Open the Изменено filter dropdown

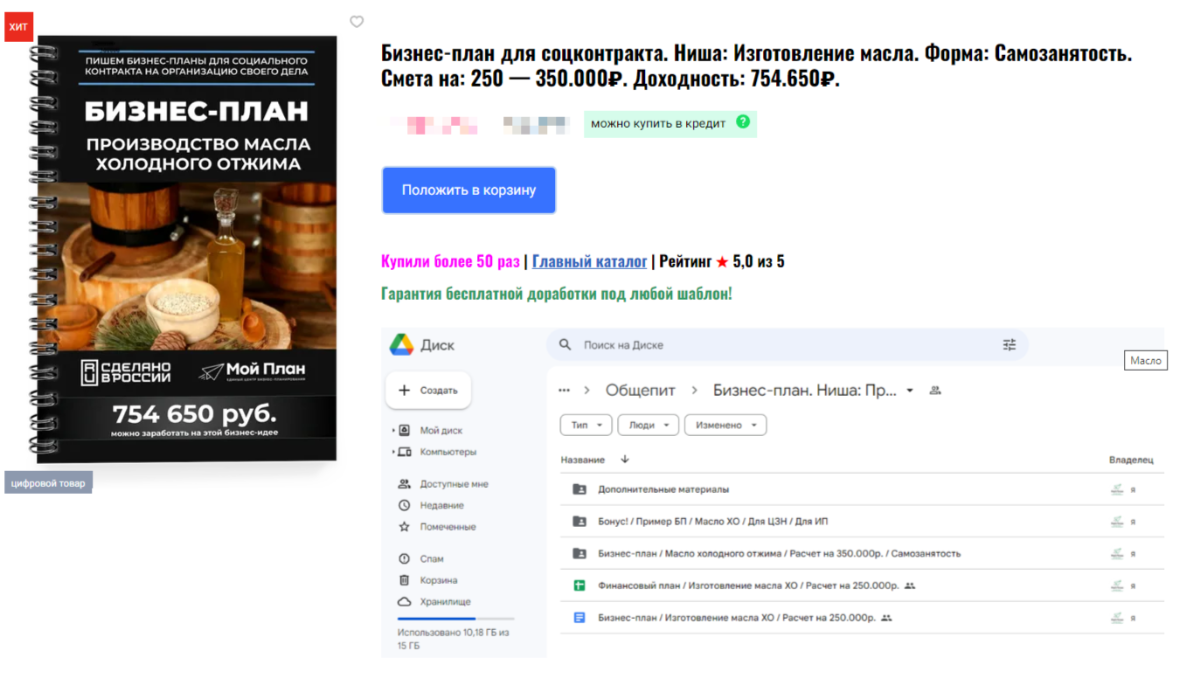coord(725,425)
